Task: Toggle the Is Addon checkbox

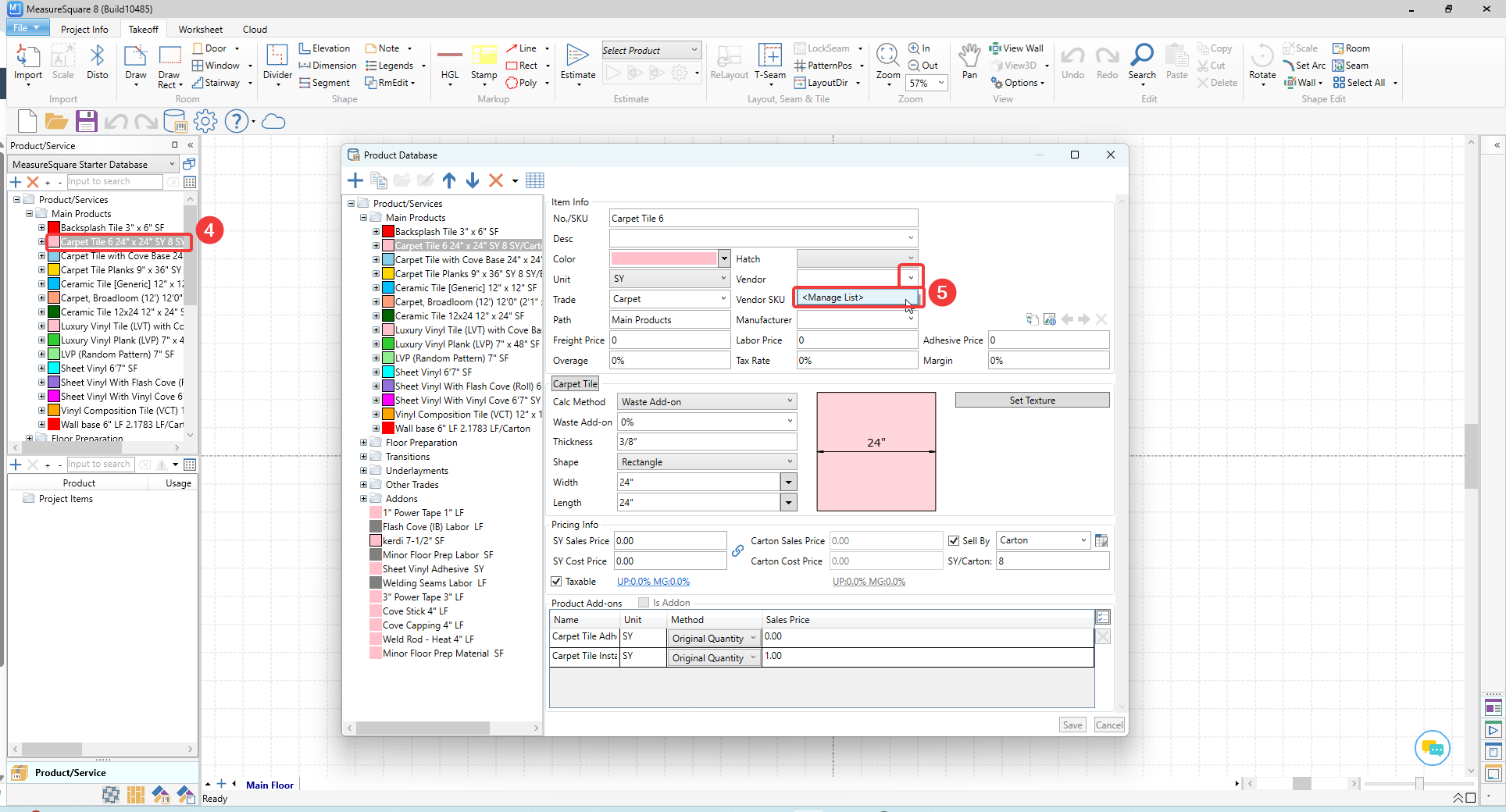Action: click(644, 603)
